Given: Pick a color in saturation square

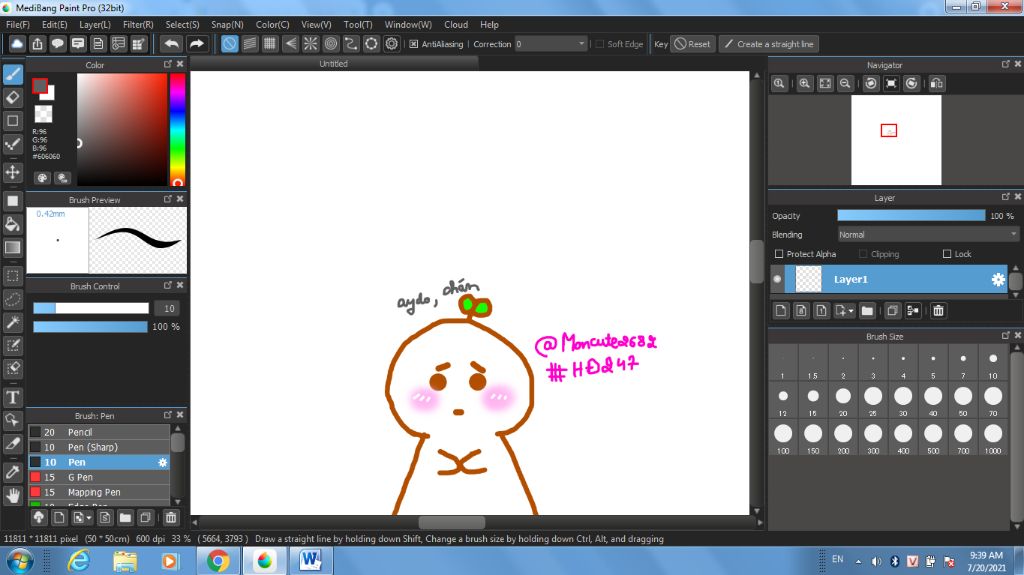Looking at the screenshot, I should (x=122, y=129).
